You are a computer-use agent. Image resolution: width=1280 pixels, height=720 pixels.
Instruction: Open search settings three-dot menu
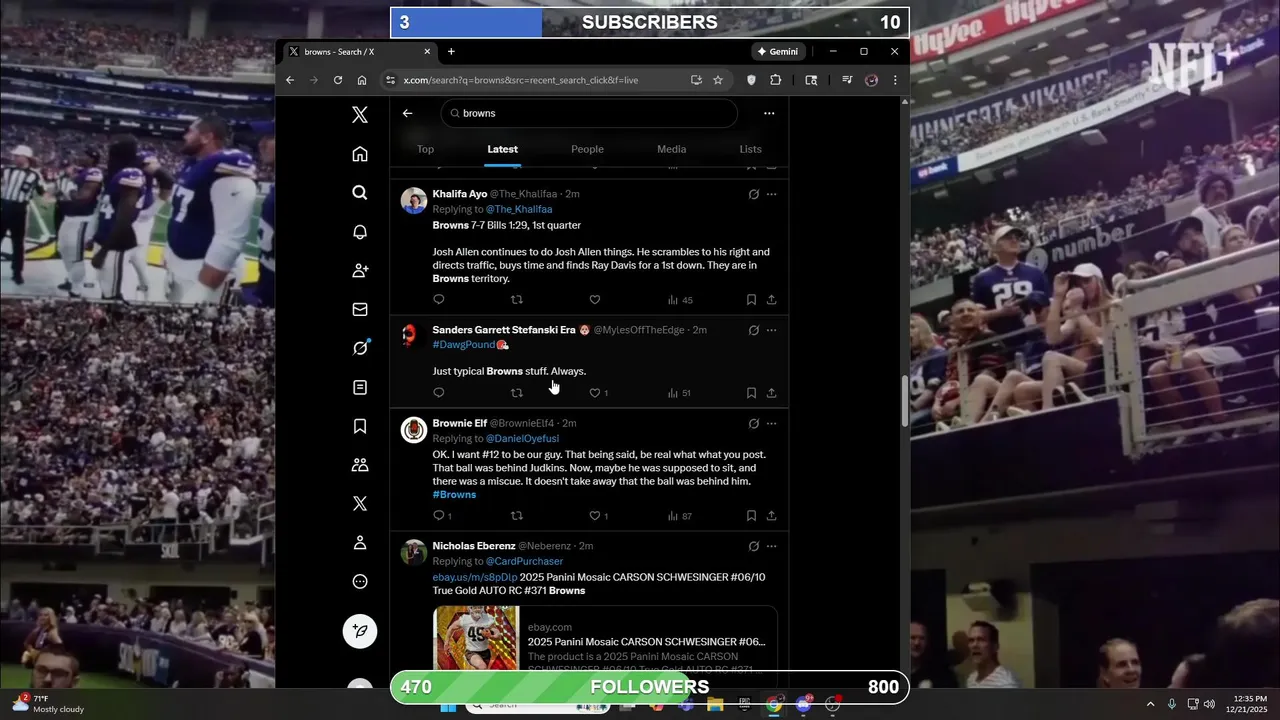(769, 113)
